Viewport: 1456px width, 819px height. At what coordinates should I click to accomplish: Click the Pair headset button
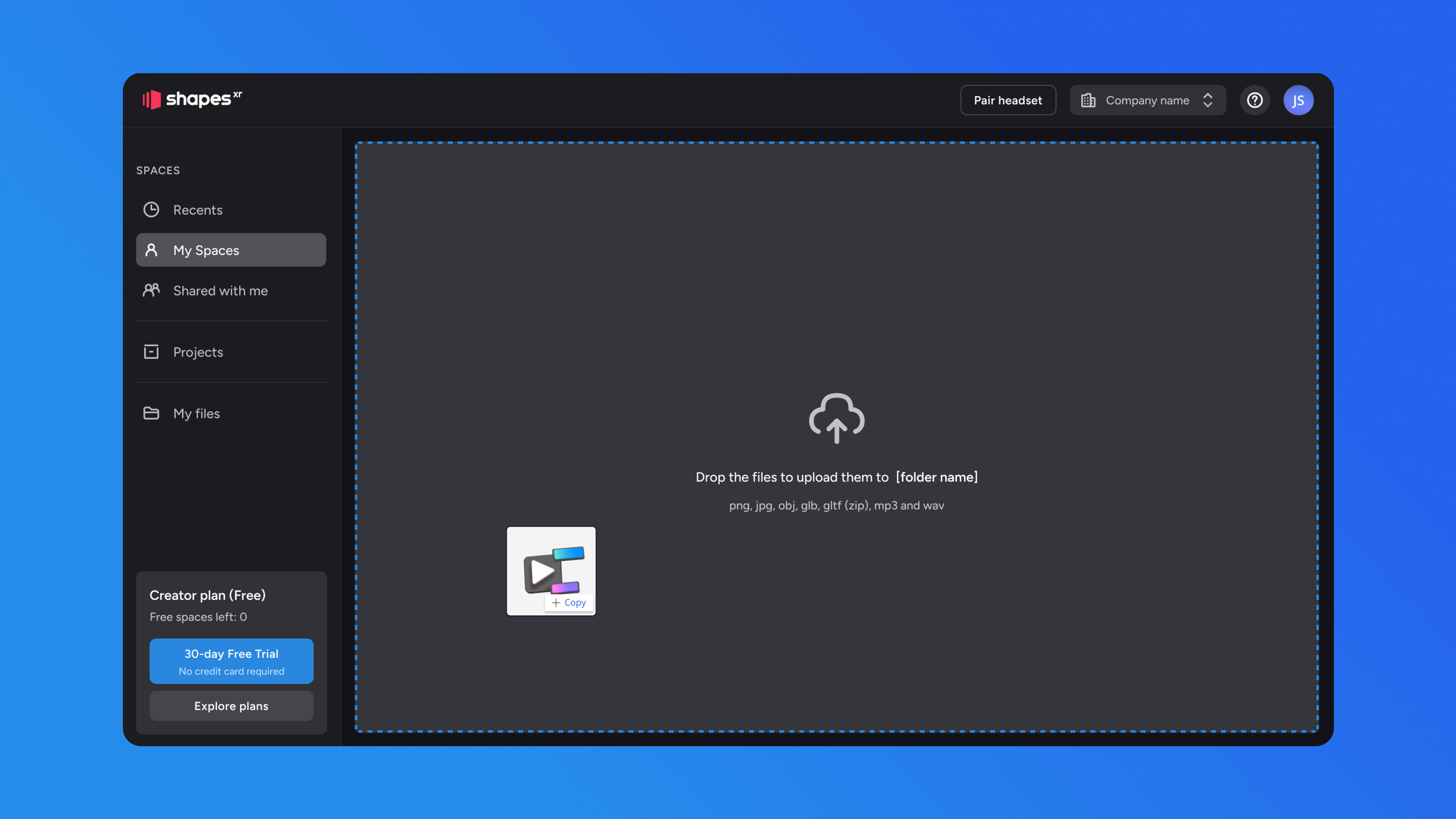tap(1008, 100)
